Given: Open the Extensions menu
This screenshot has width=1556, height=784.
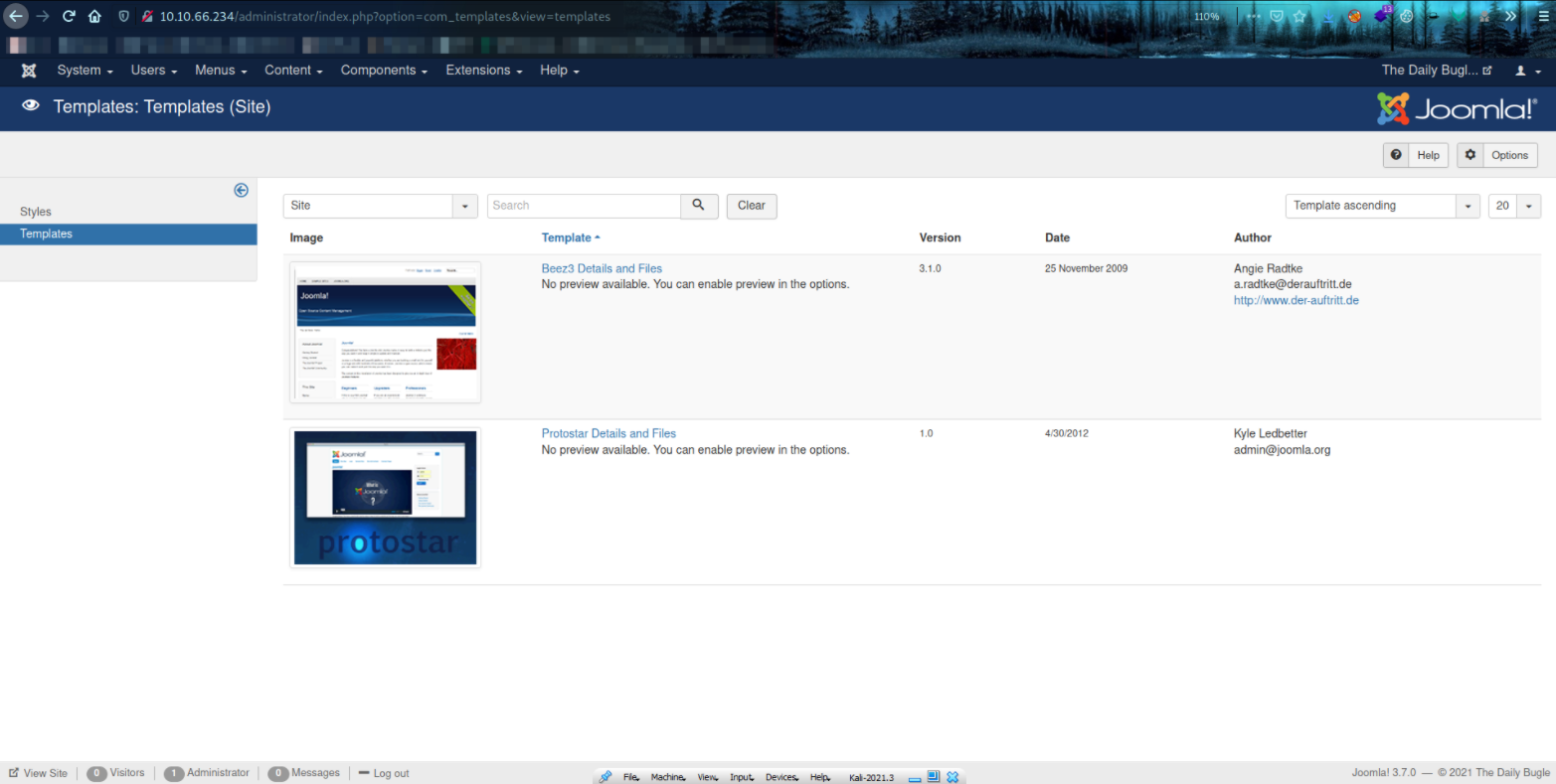Looking at the screenshot, I should coord(483,71).
